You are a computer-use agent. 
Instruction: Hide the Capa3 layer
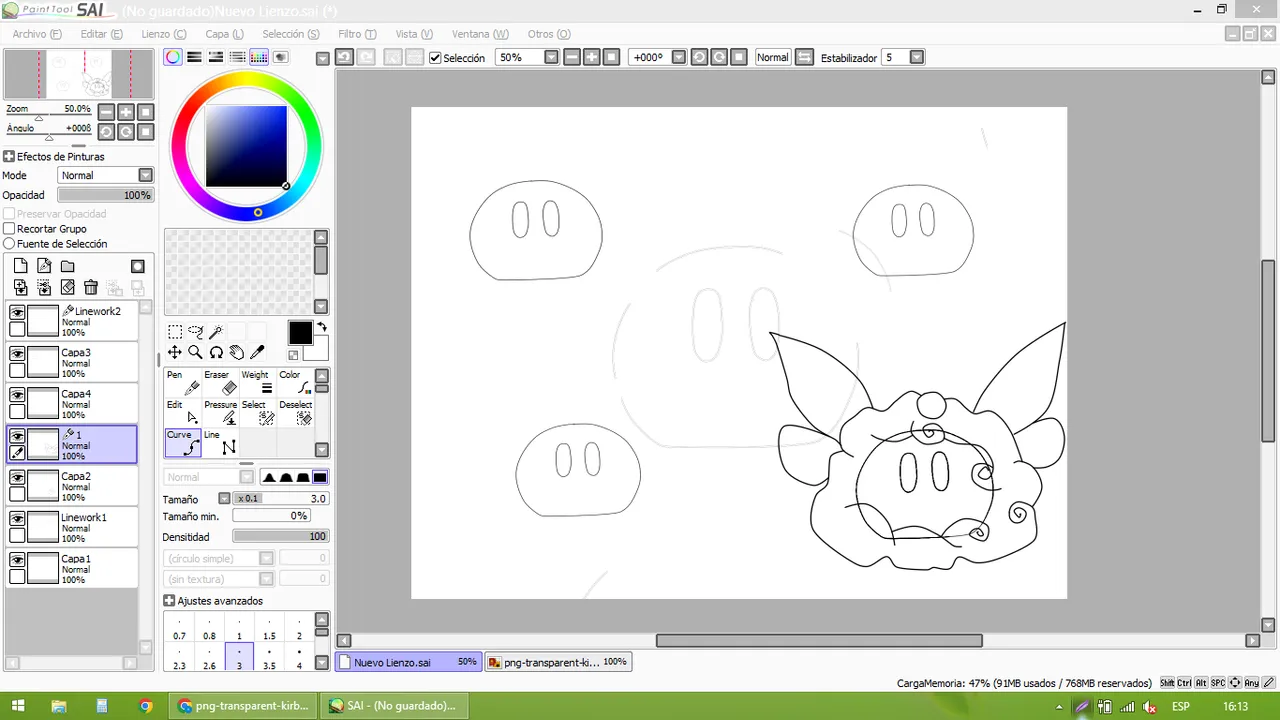click(x=17, y=354)
